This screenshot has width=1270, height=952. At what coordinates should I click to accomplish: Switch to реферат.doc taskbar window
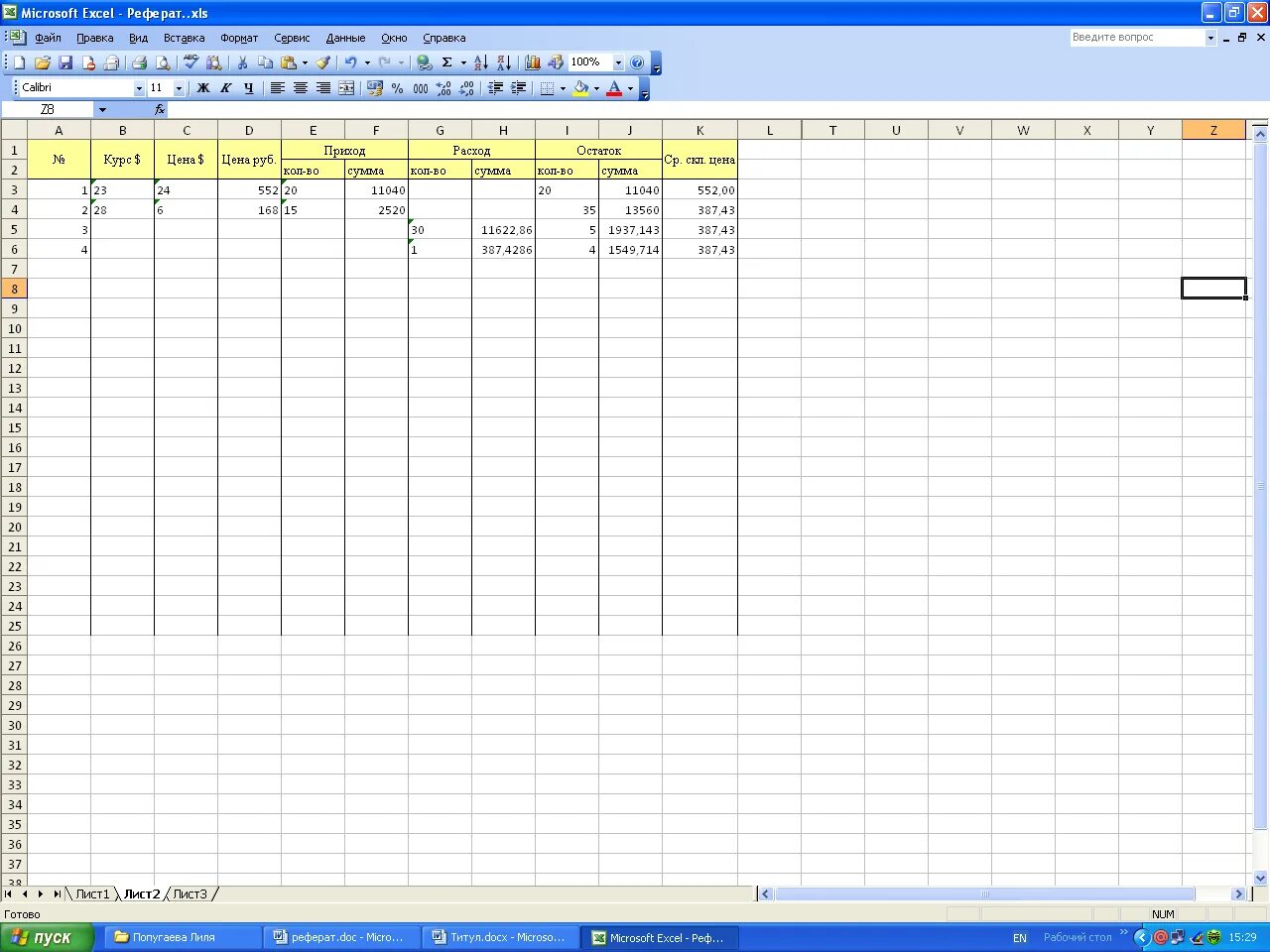pos(341,937)
